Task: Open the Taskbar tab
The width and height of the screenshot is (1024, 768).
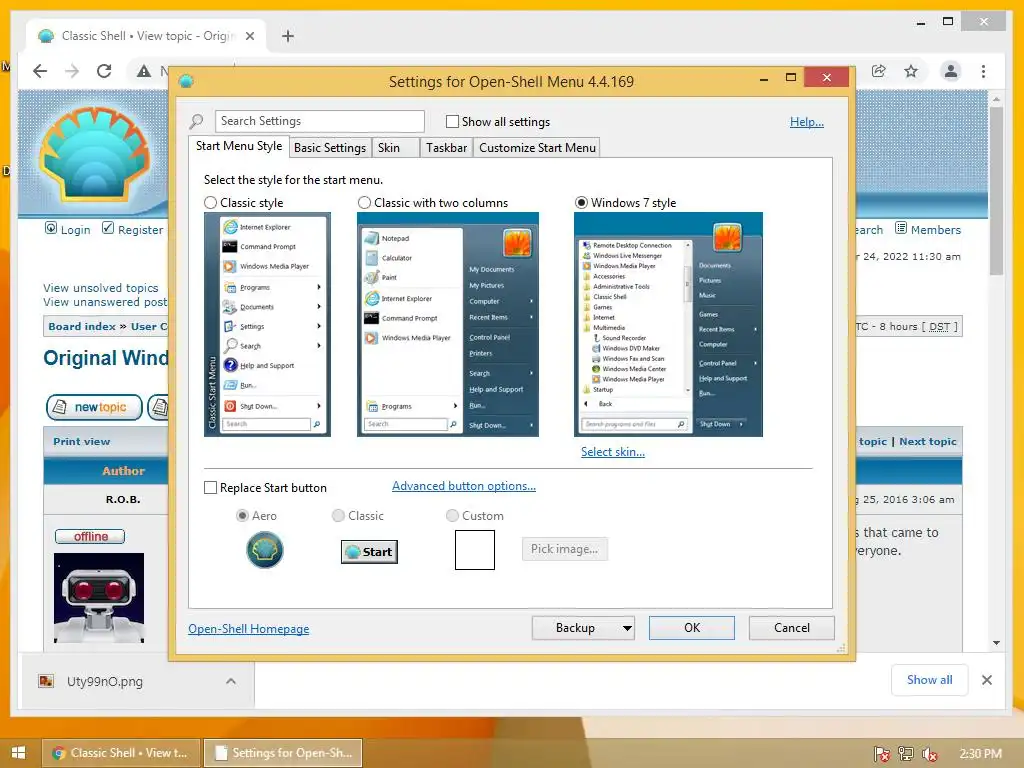Action: coord(446,148)
